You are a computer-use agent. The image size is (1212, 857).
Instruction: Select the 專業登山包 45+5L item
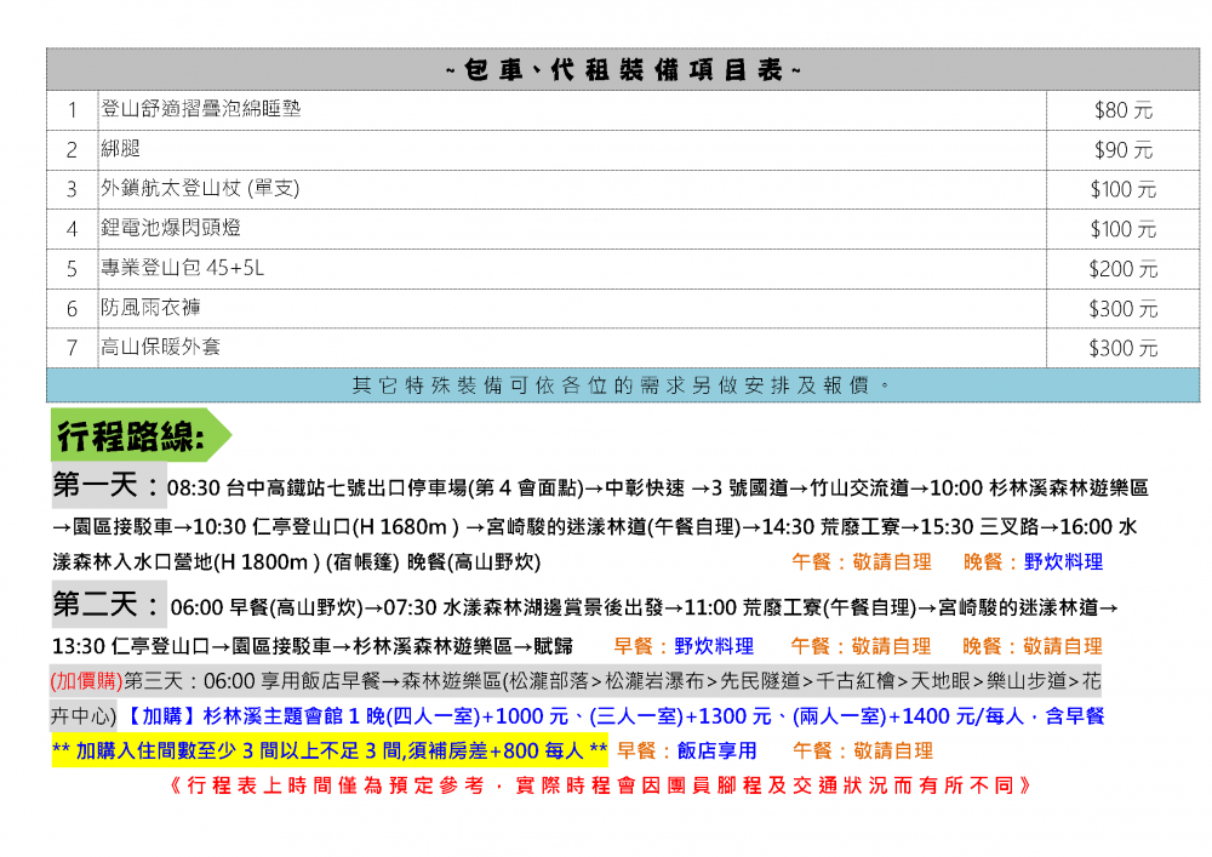[183, 268]
